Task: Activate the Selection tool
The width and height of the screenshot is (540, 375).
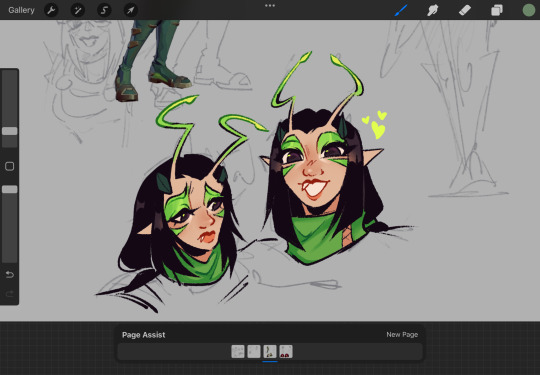Action: point(104,10)
